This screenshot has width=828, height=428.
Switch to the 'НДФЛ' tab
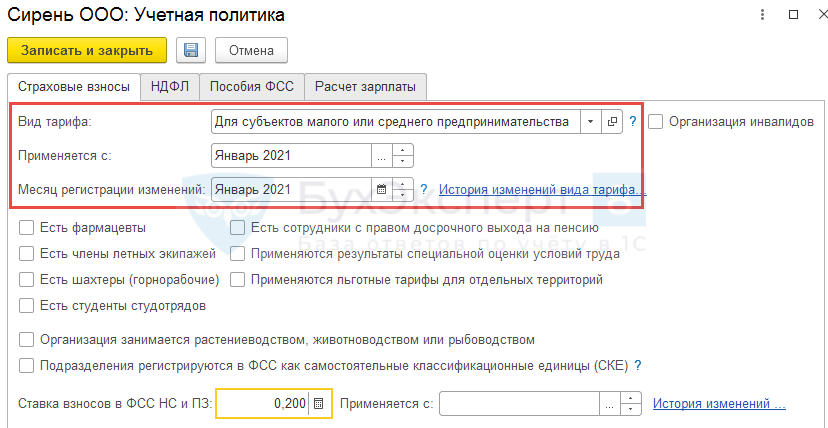click(x=170, y=86)
